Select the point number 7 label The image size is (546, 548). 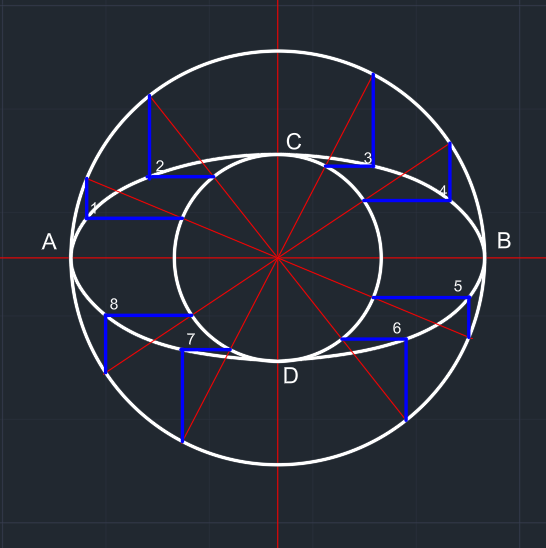(x=191, y=339)
